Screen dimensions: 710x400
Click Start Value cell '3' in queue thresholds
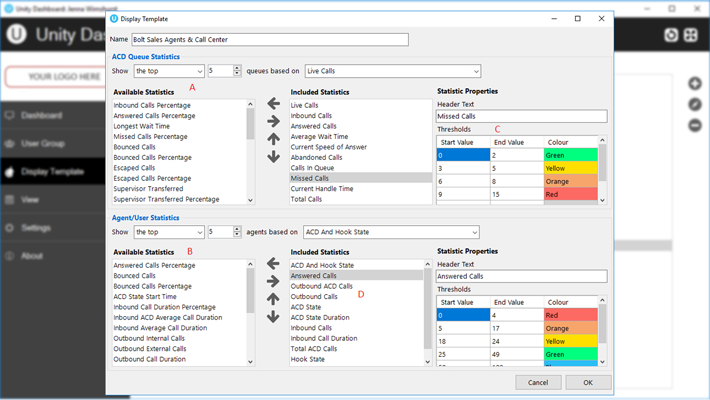[x=463, y=168]
